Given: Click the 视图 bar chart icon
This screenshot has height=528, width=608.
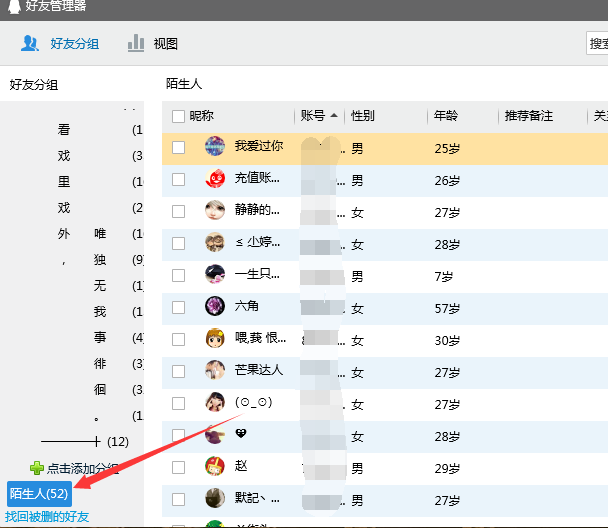Looking at the screenshot, I should click(x=136, y=43).
